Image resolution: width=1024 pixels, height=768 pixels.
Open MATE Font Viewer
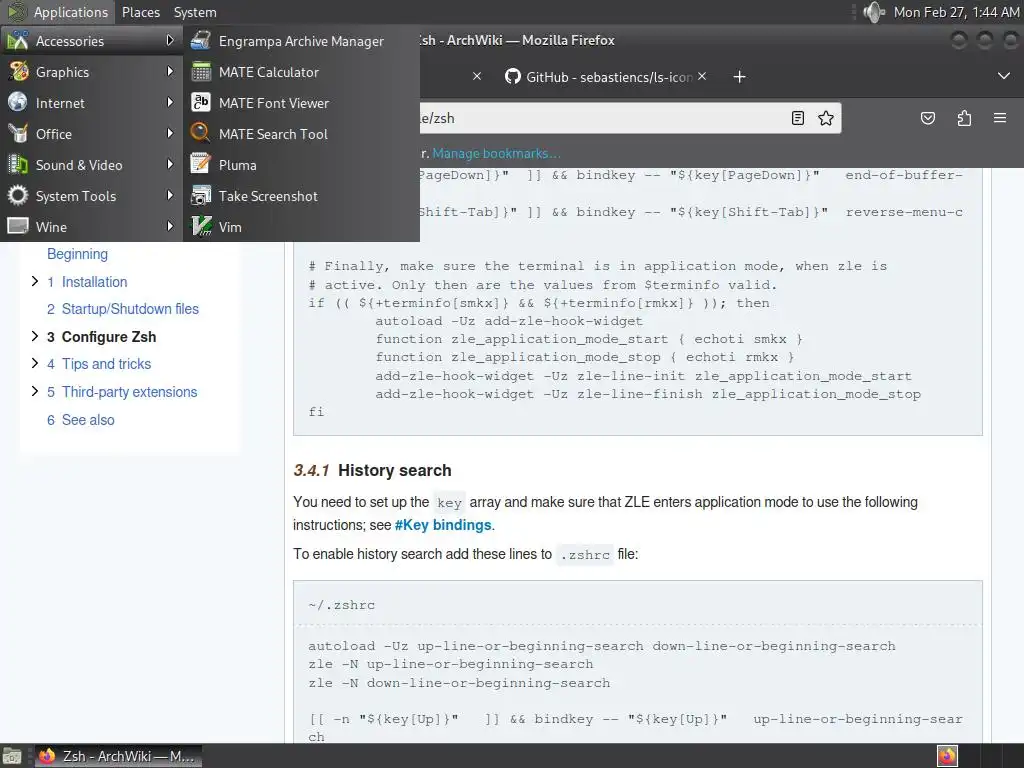tap(301, 103)
